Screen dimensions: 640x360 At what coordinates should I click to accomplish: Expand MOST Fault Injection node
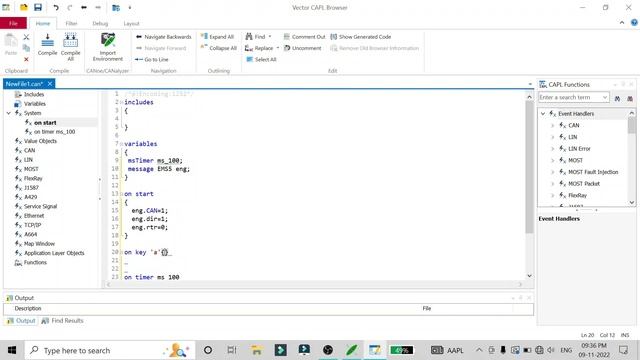pos(553,172)
